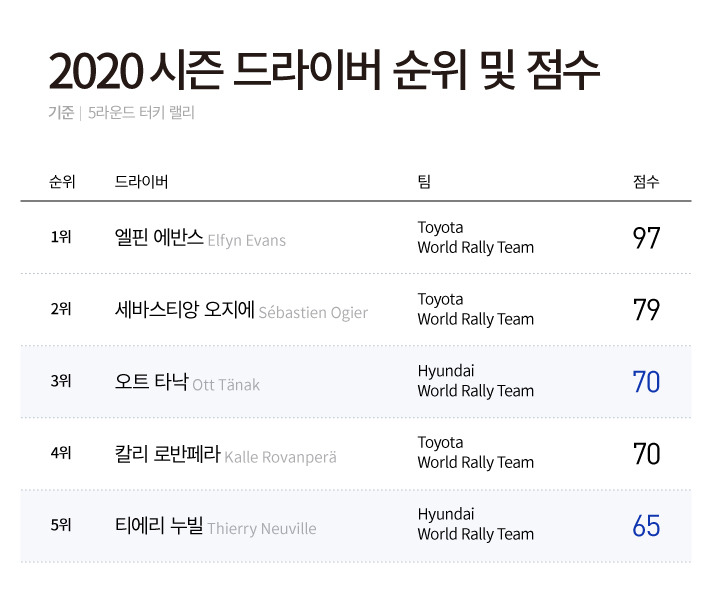The width and height of the screenshot is (712, 600).
Task: Click Ott Tänak's blue score 70
Action: coord(646,382)
